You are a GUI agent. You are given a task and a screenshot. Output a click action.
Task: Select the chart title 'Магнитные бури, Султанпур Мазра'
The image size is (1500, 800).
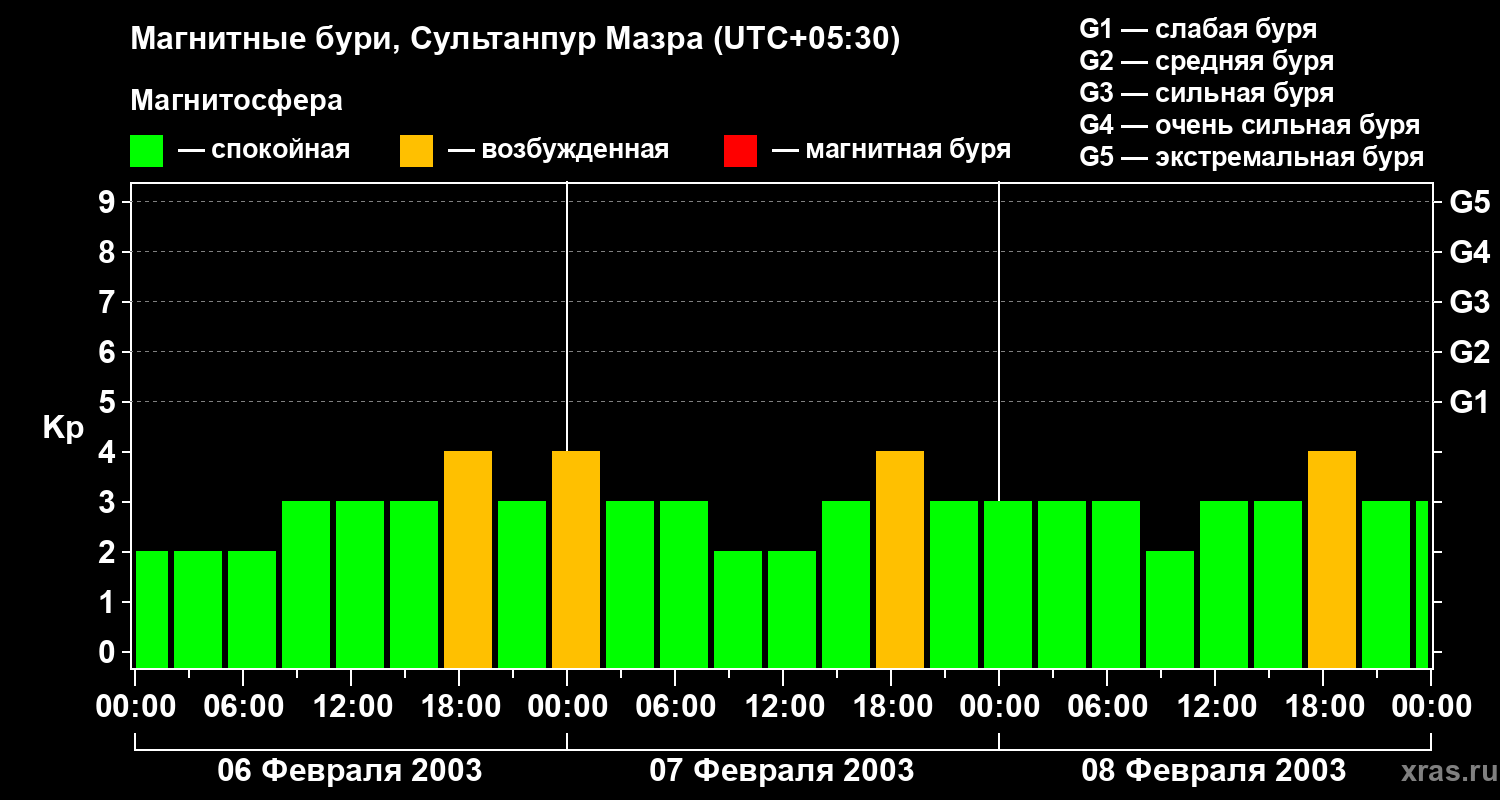(x=415, y=40)
